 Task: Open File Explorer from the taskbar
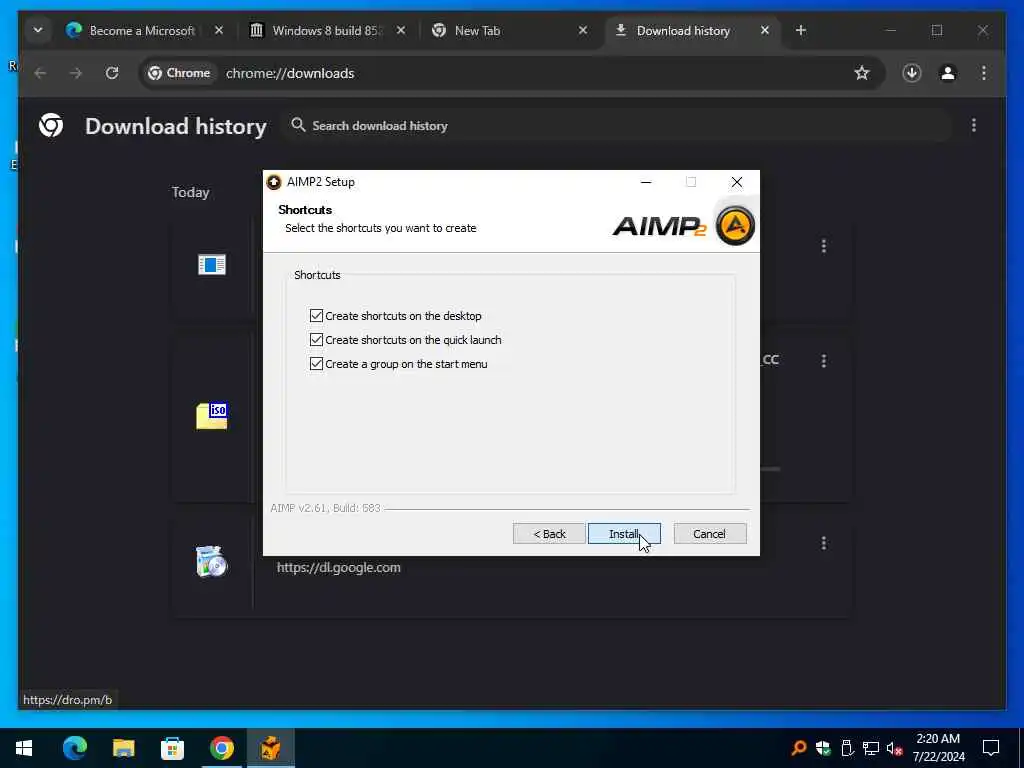tap(123, 748)
